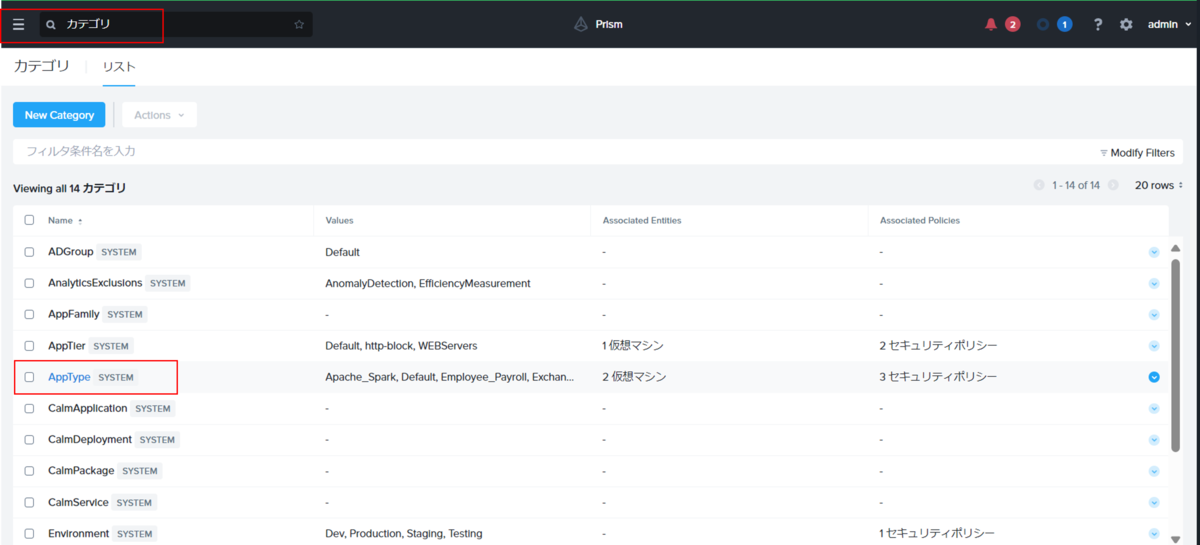Check the CalmPackage row checkbox
This screenshot has height=545, width=1200.
[x=30, y=471]
